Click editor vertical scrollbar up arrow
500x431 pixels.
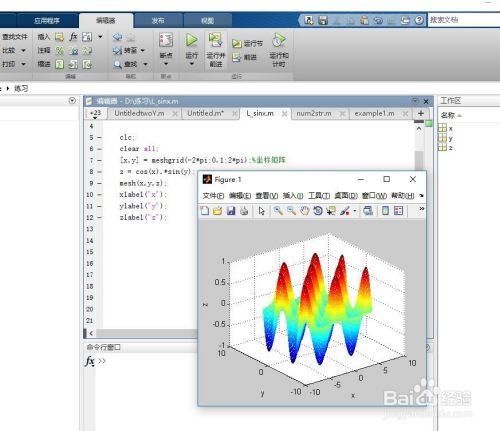click(x=419, y=128)
